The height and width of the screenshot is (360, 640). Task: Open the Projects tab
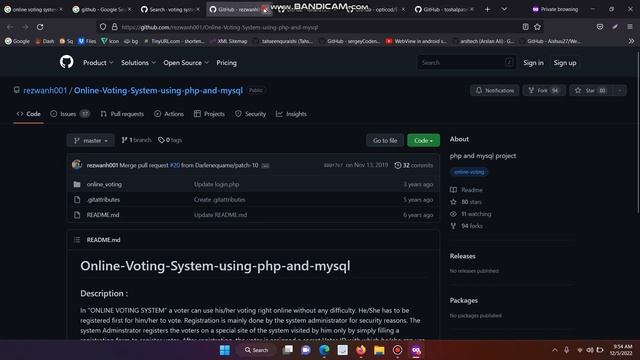[x=209, y=114]
